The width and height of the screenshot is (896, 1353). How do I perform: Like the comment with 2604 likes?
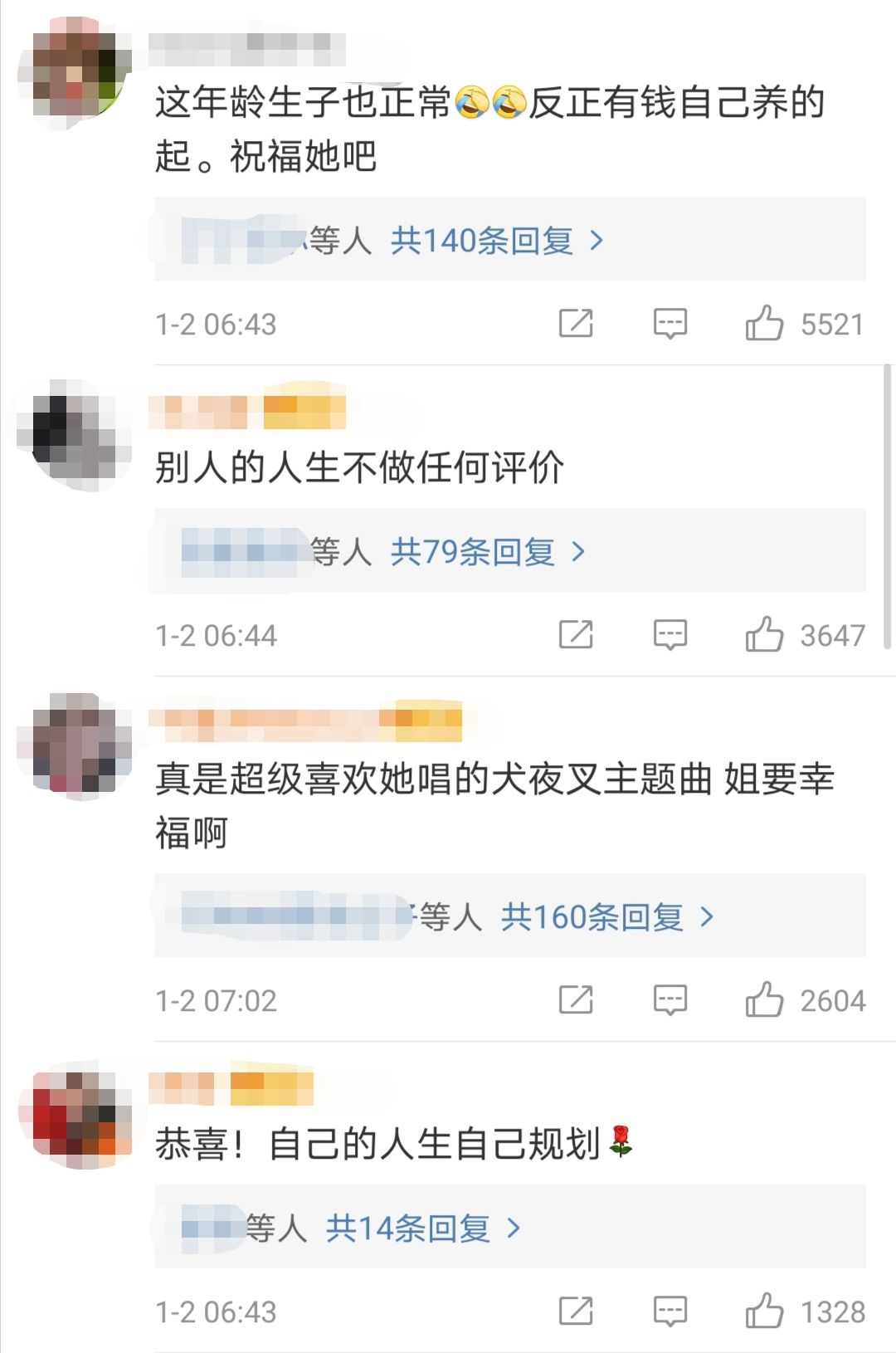pos(764,999)
